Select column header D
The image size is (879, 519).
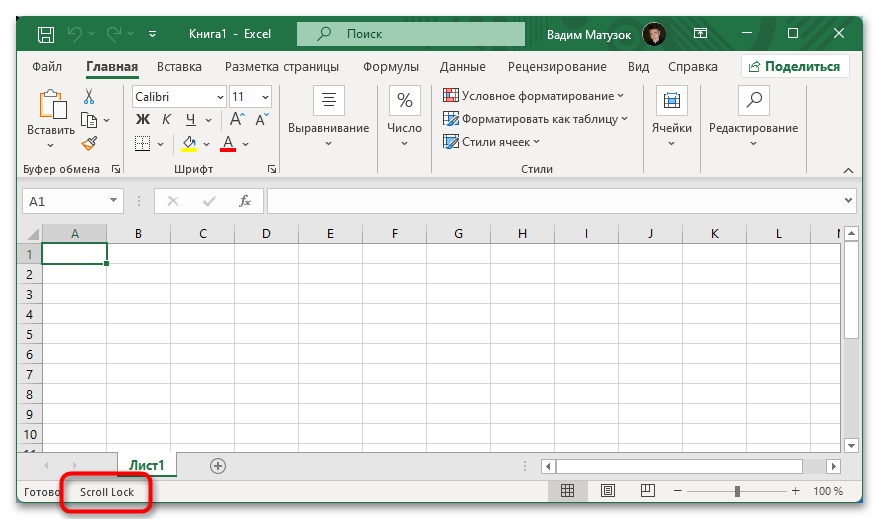pyautogui.click(x=266, y=234)
